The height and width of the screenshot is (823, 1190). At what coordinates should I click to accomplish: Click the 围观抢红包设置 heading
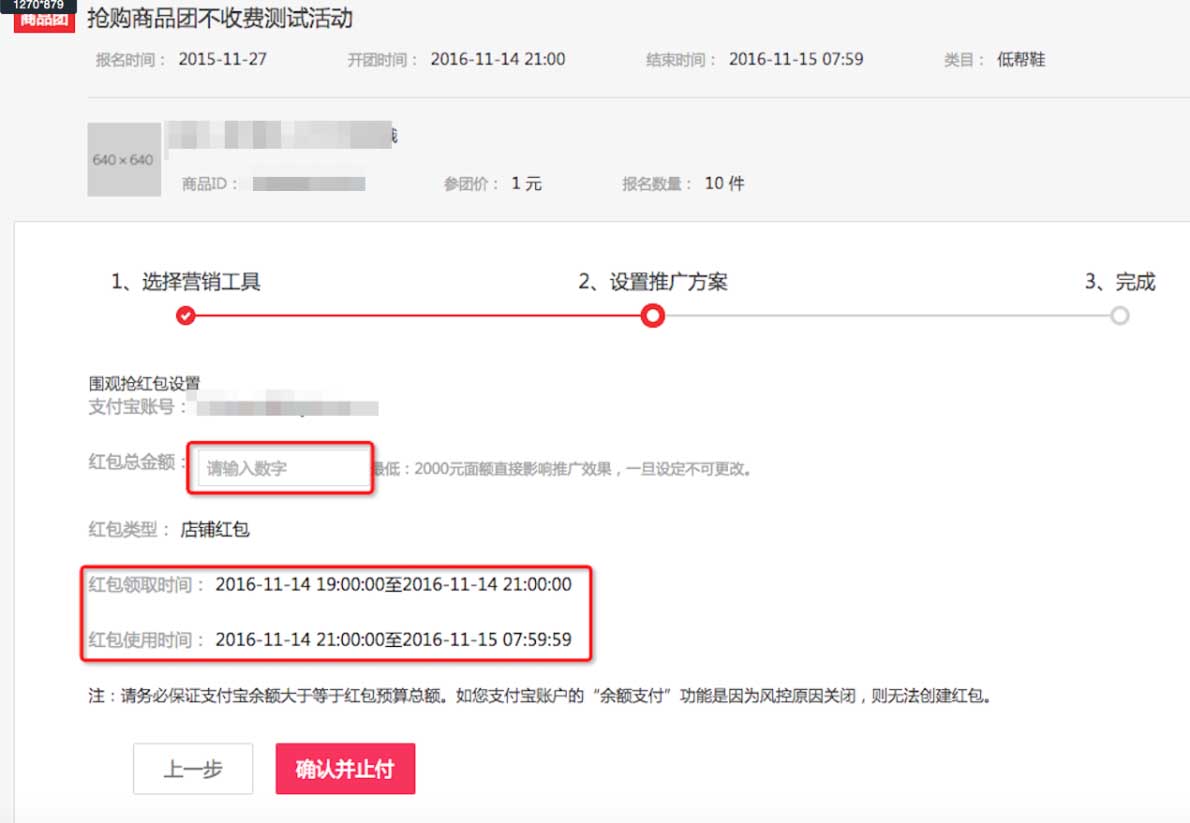(x=144, y=383)
